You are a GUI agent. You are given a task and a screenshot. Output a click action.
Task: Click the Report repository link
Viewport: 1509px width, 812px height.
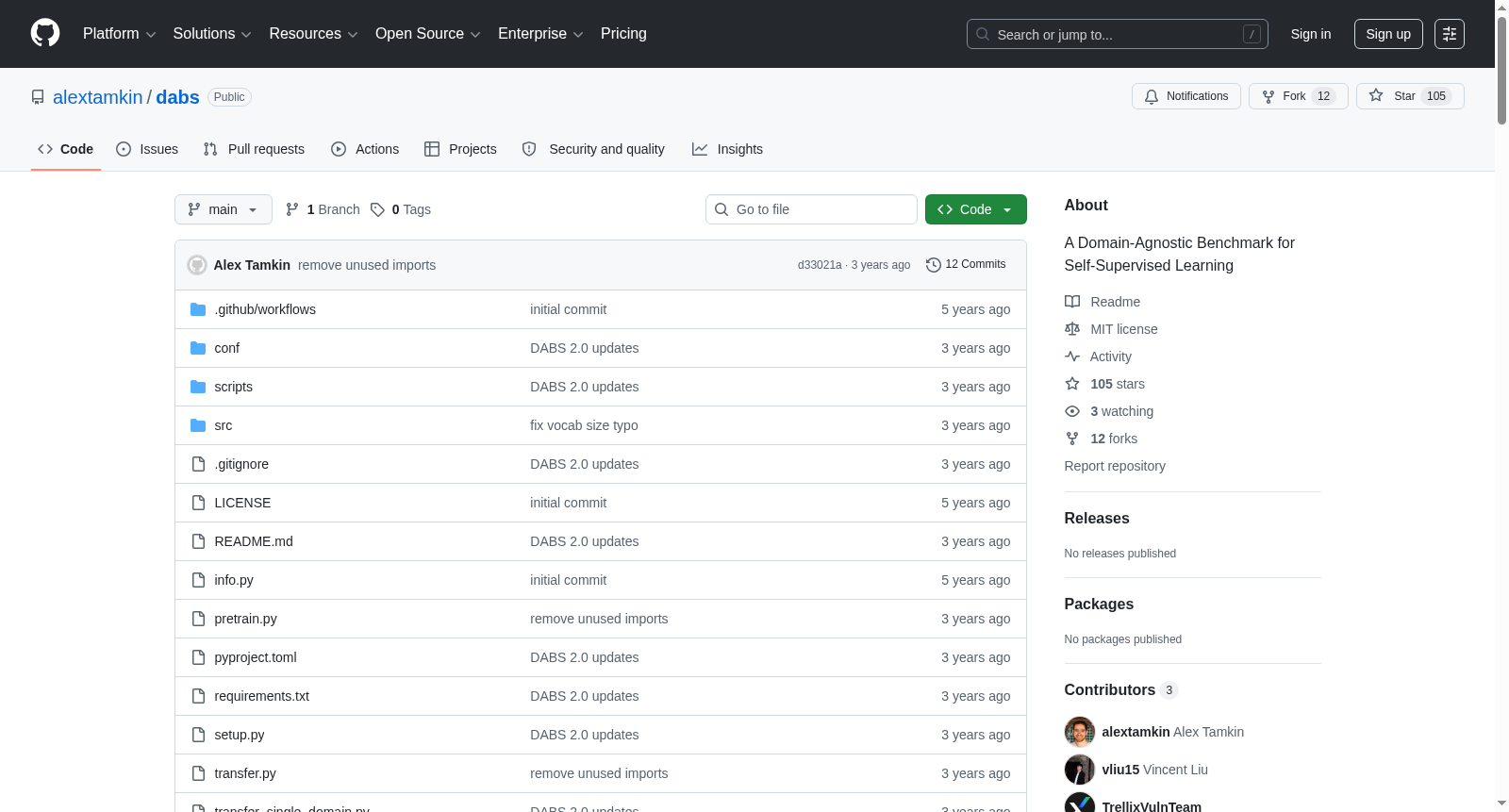click(1115, 466)
